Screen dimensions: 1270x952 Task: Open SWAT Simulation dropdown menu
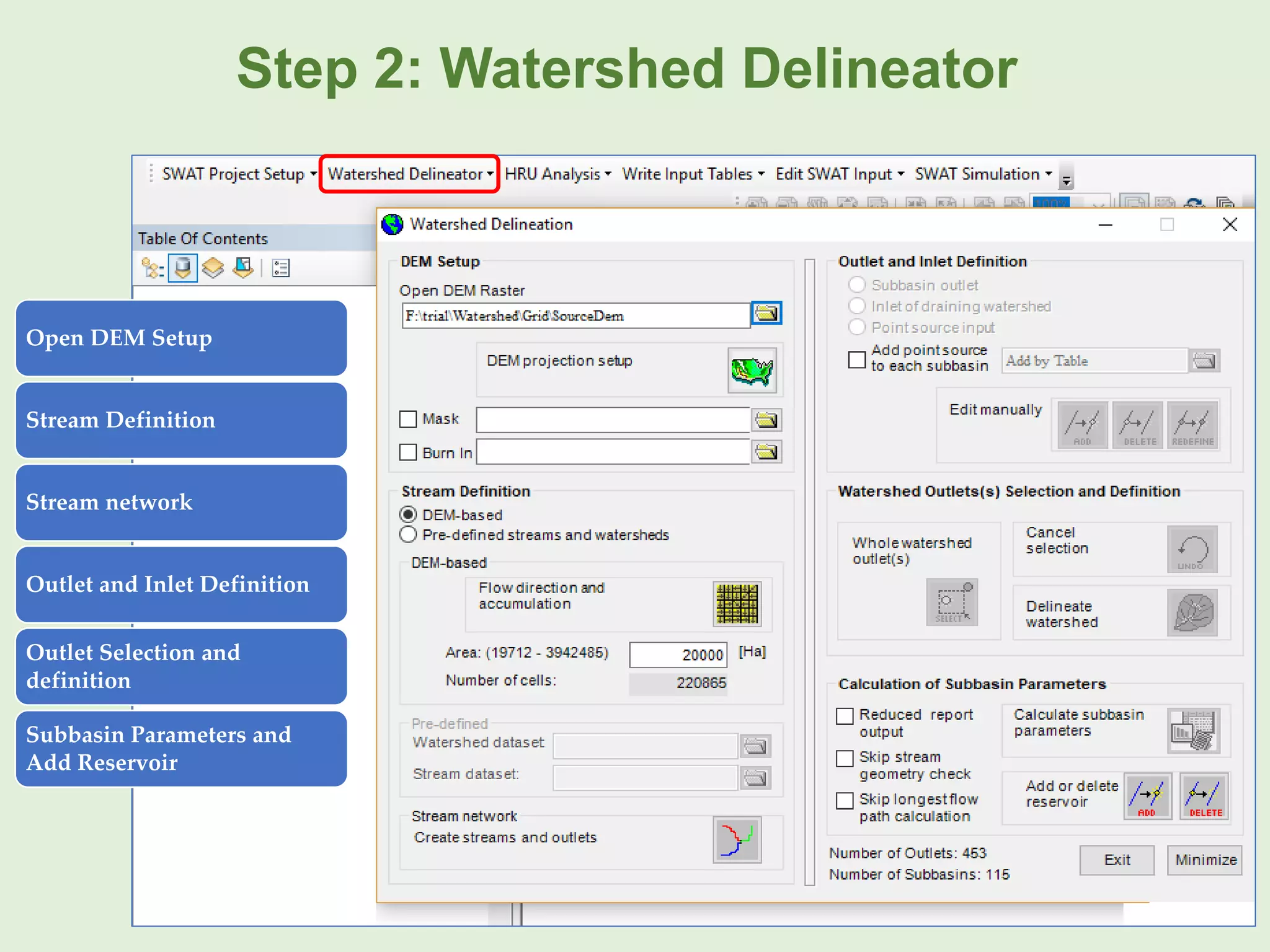pos(984,174)
